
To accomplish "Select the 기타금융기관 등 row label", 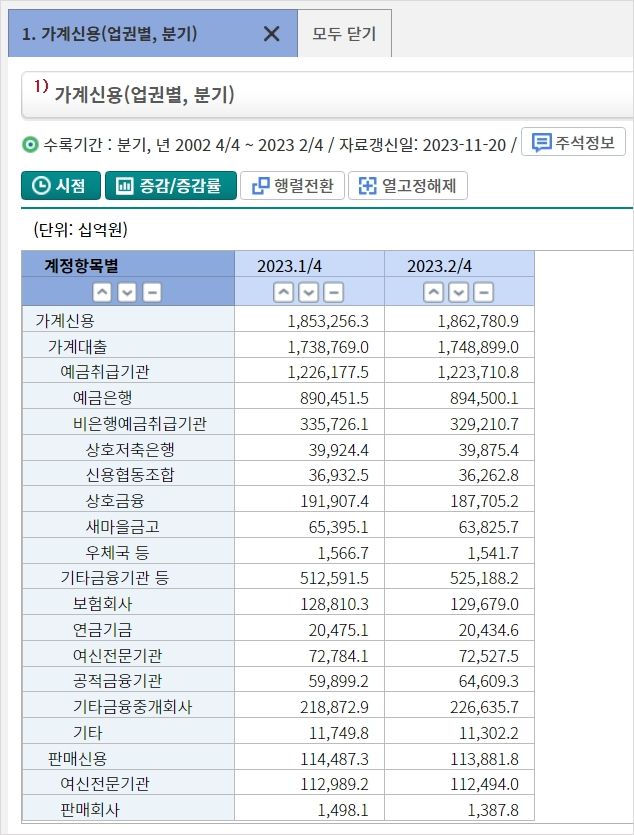I will (115, 578).
